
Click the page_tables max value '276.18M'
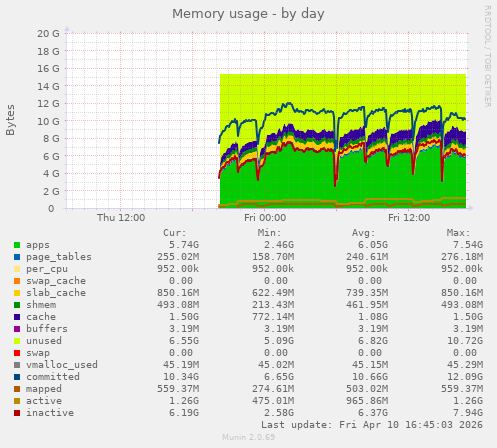(462, 257)
